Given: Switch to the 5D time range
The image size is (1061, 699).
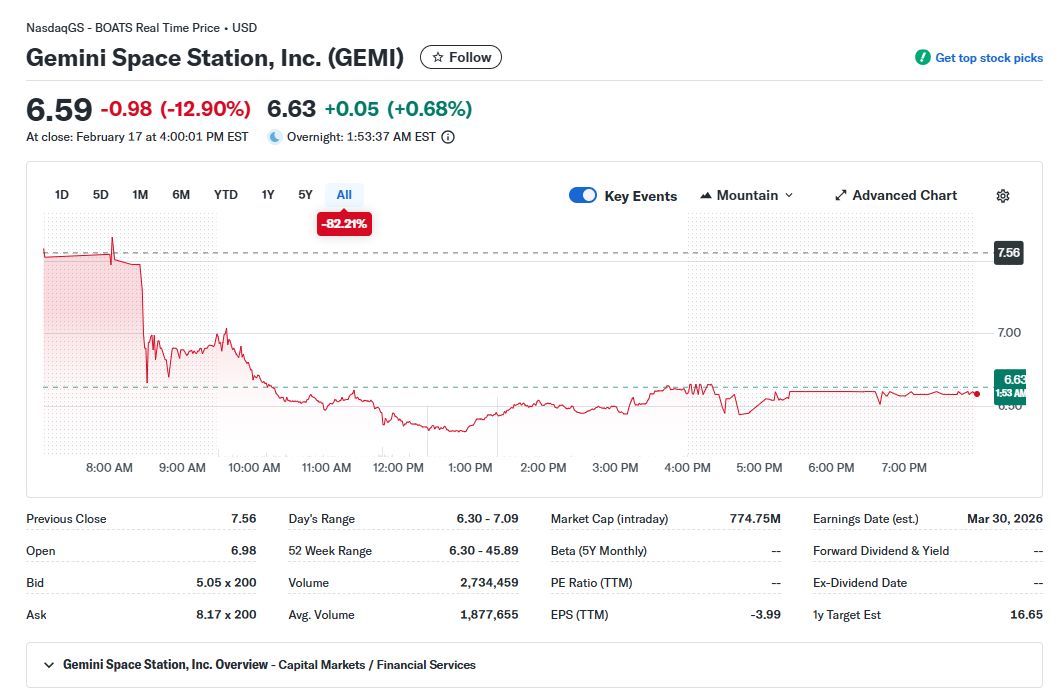Looking at the screenshot, I should pos(100,195).
